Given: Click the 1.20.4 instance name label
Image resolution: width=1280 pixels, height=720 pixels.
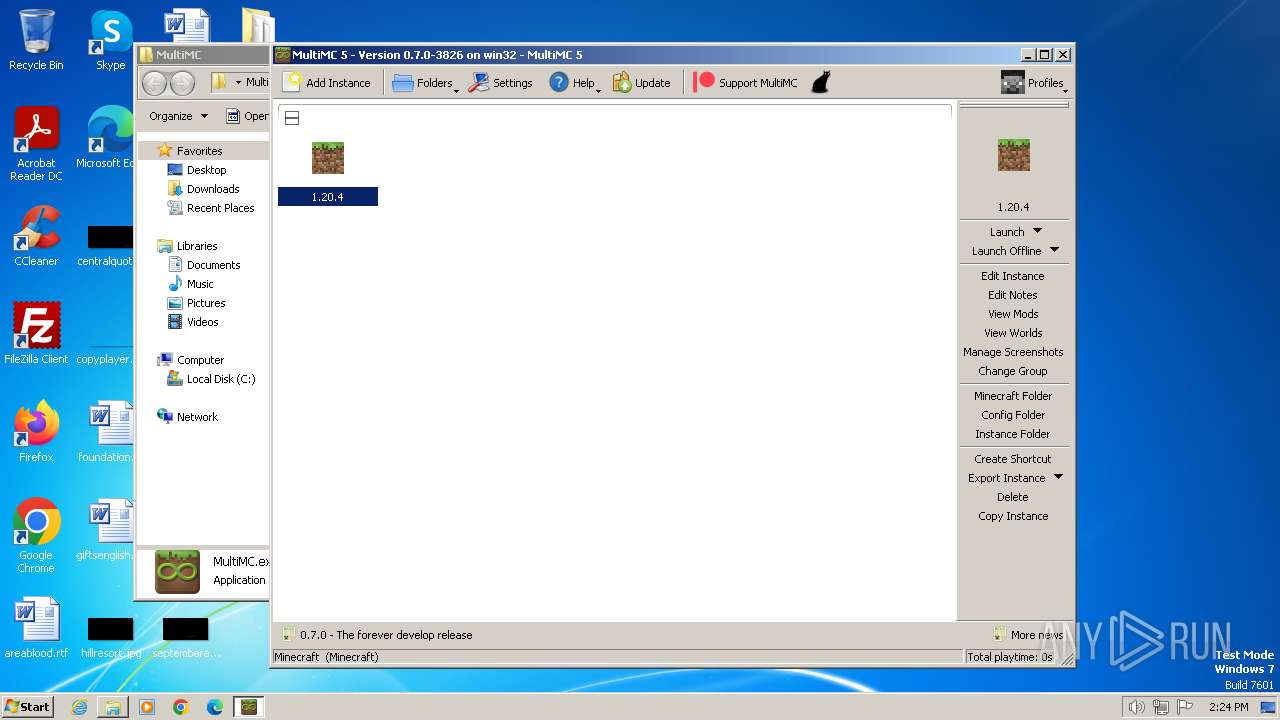Looking at the screenshot, I should click(x=328, y=197).
